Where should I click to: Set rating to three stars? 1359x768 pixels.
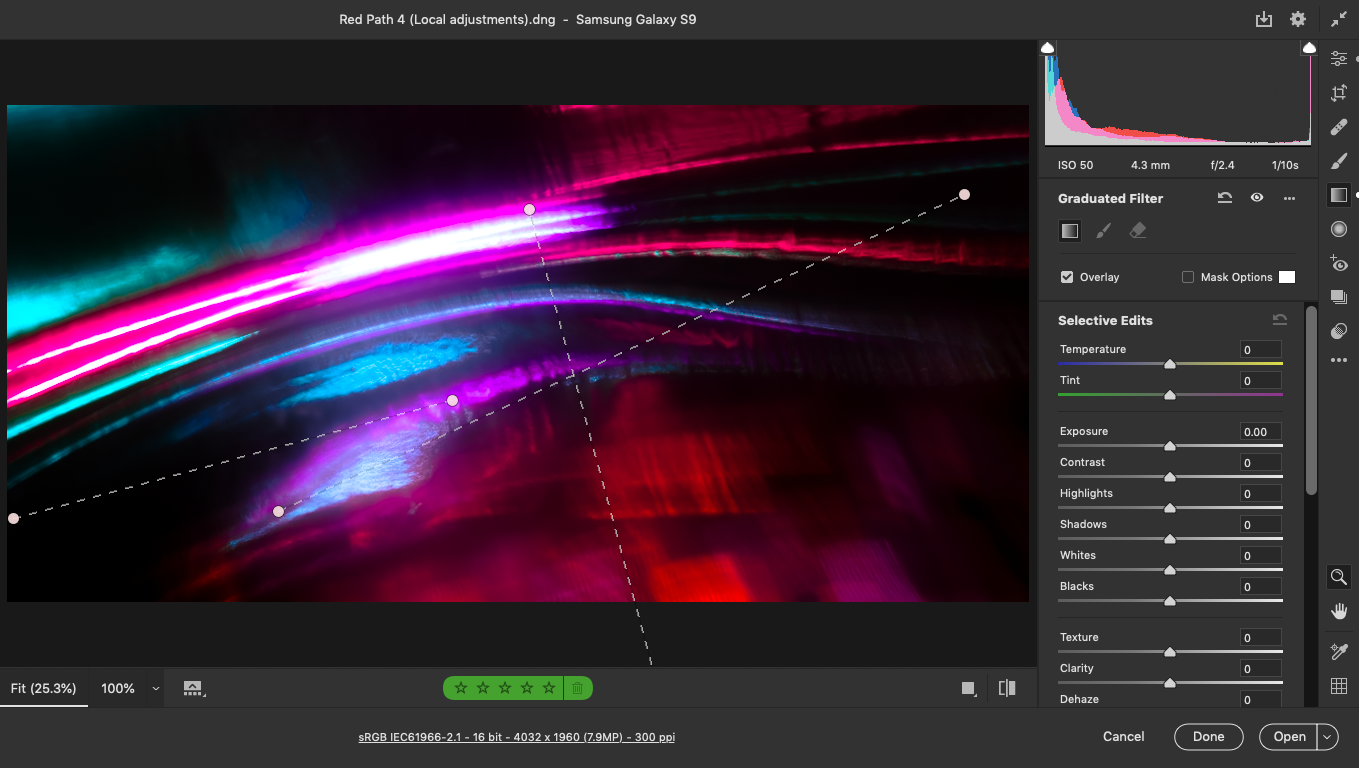pyautogui.click(x=505, y=688)
